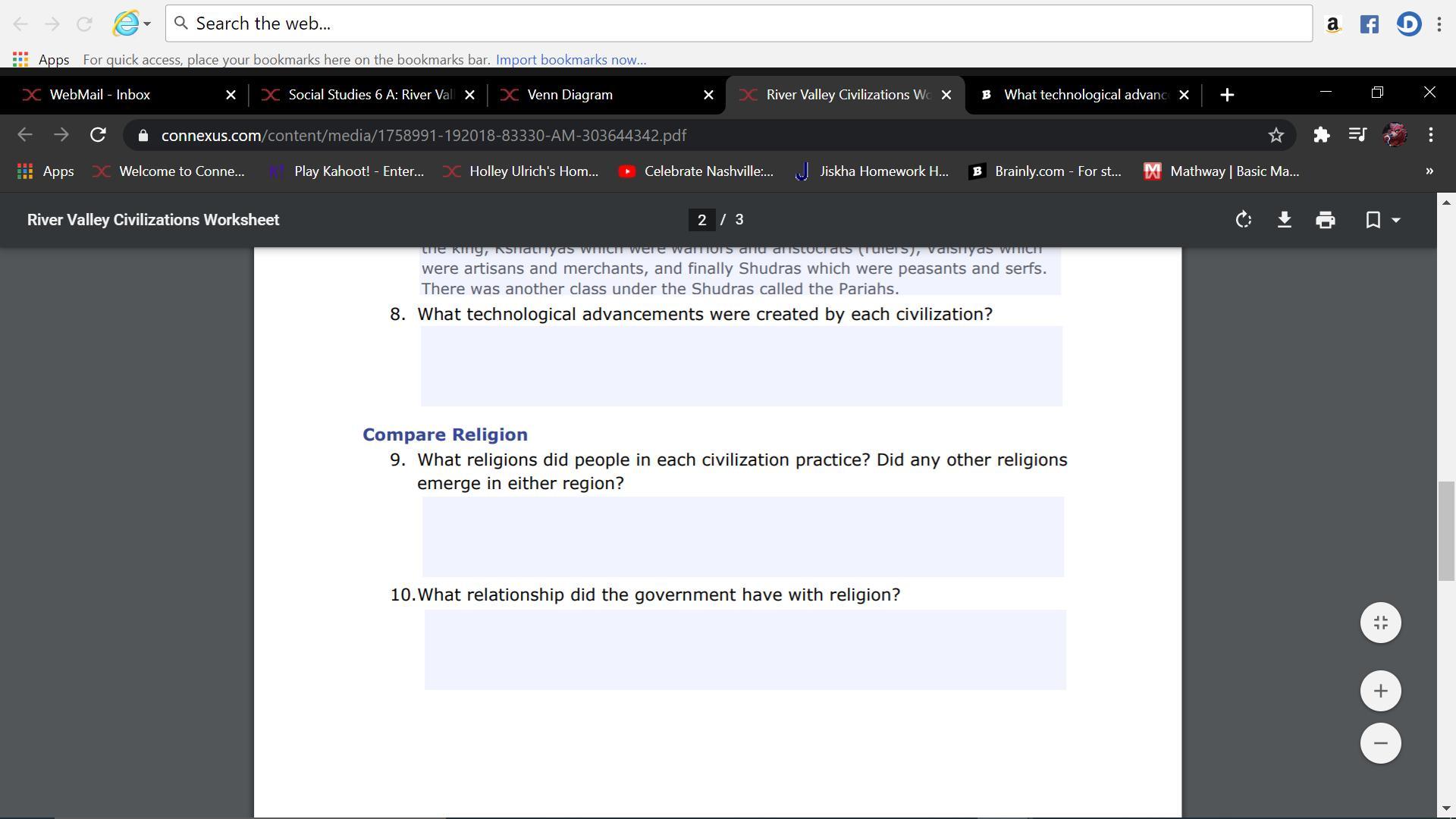Image resolution: width=1456 pixels, height=819 pixels.
Task: Open a new browser tab
Action: click(x=1227, y=95)
